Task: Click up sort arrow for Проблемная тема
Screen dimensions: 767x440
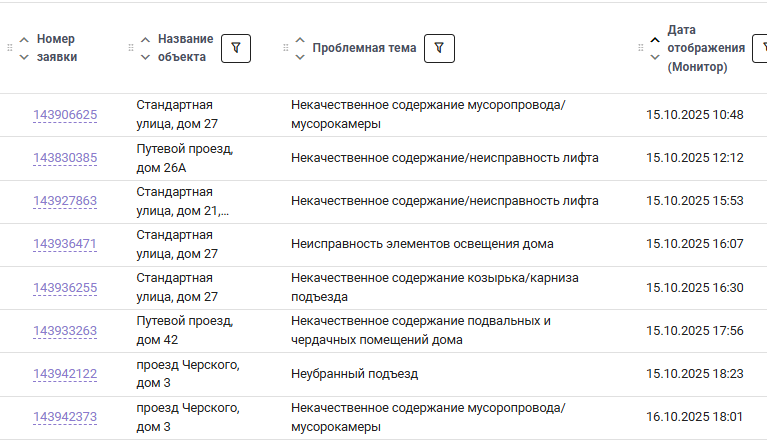Action: 300,40
